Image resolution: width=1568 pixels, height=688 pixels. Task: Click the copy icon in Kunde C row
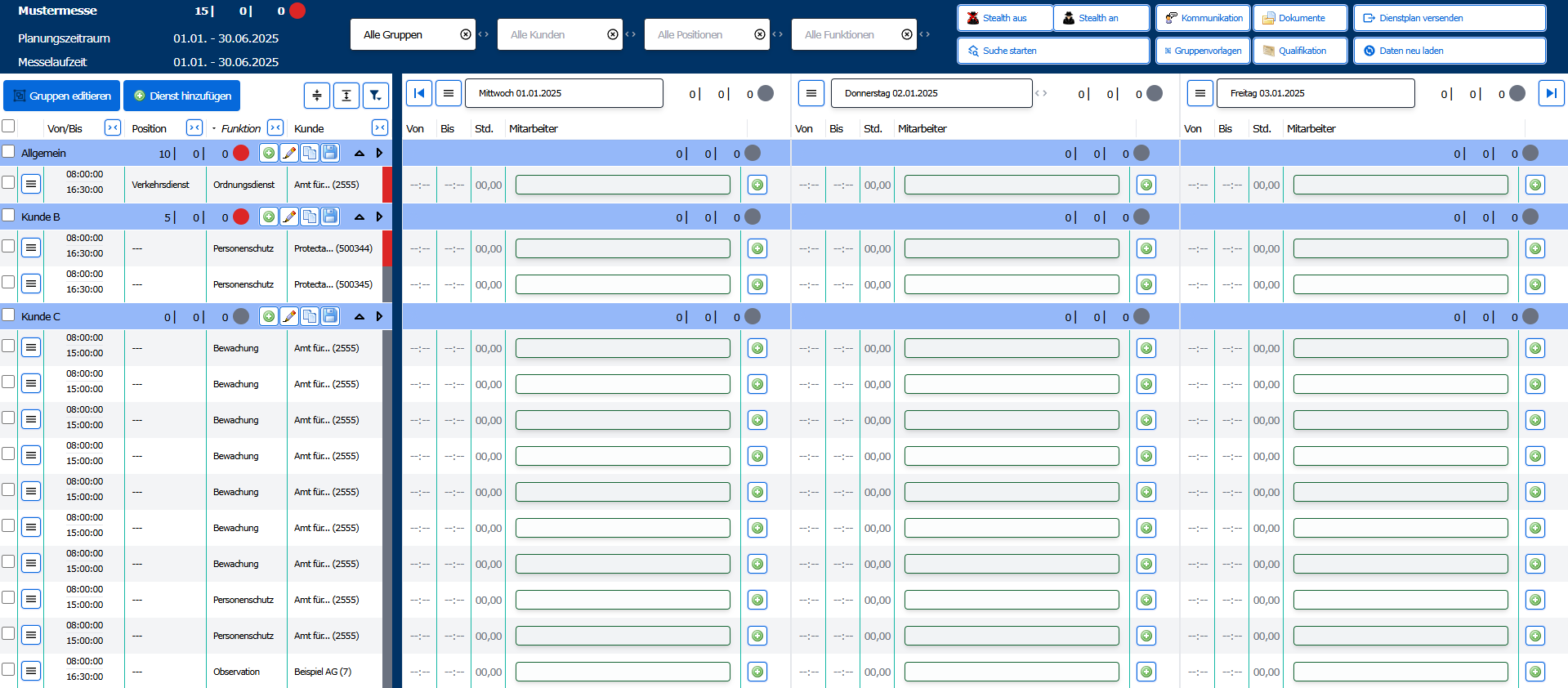310,316
